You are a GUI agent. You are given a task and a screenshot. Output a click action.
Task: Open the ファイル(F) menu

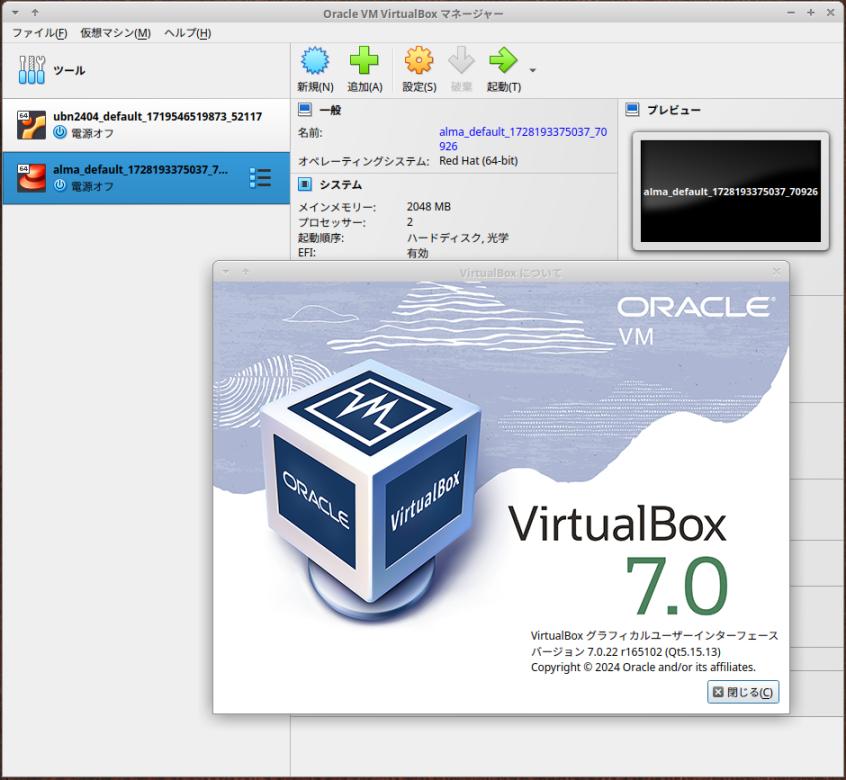[40, 33]
